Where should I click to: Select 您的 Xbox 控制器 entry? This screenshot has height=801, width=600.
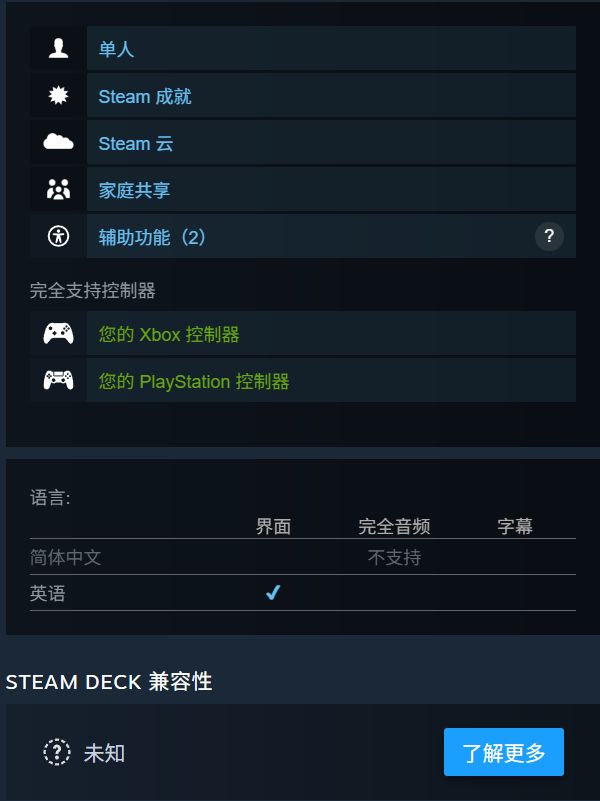[169, 334]
